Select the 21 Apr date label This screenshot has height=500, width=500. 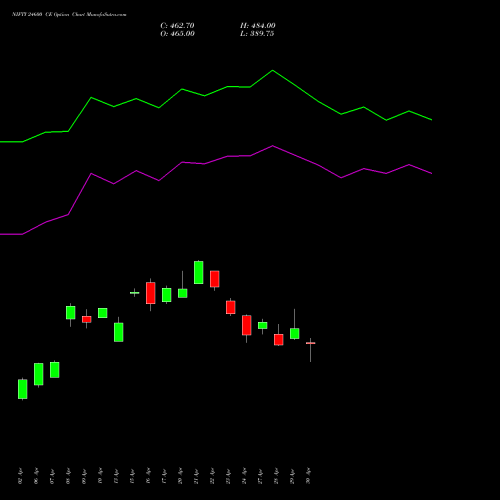tap(196, 476)
